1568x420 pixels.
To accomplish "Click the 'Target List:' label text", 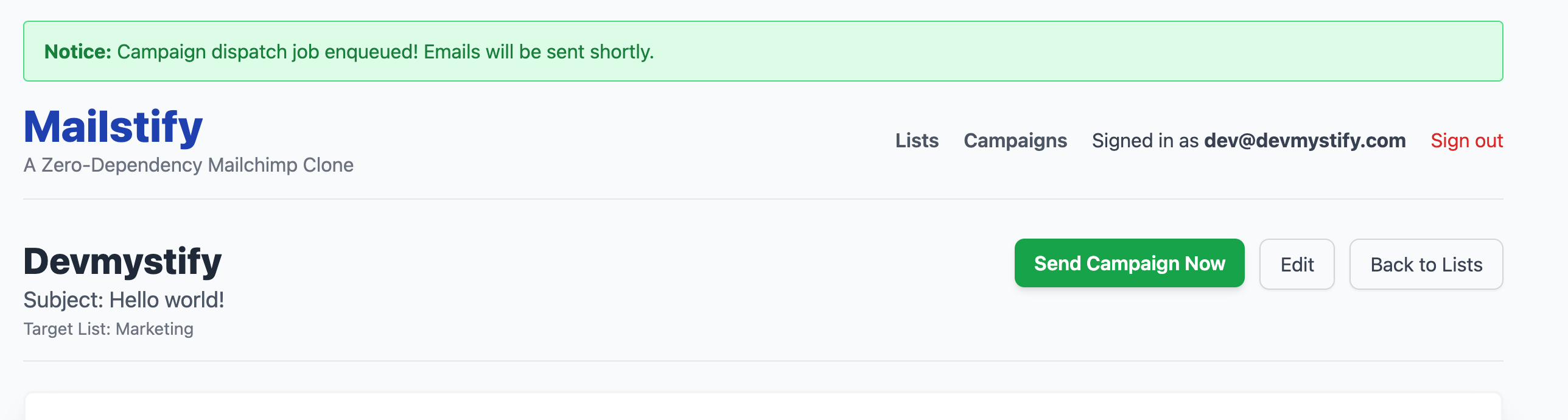I will pos(67,329).
